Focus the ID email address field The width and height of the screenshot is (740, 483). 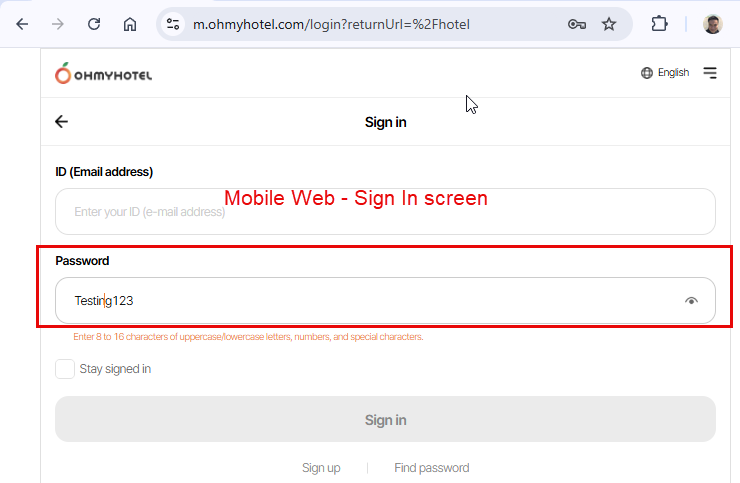(x=385, y=212)
